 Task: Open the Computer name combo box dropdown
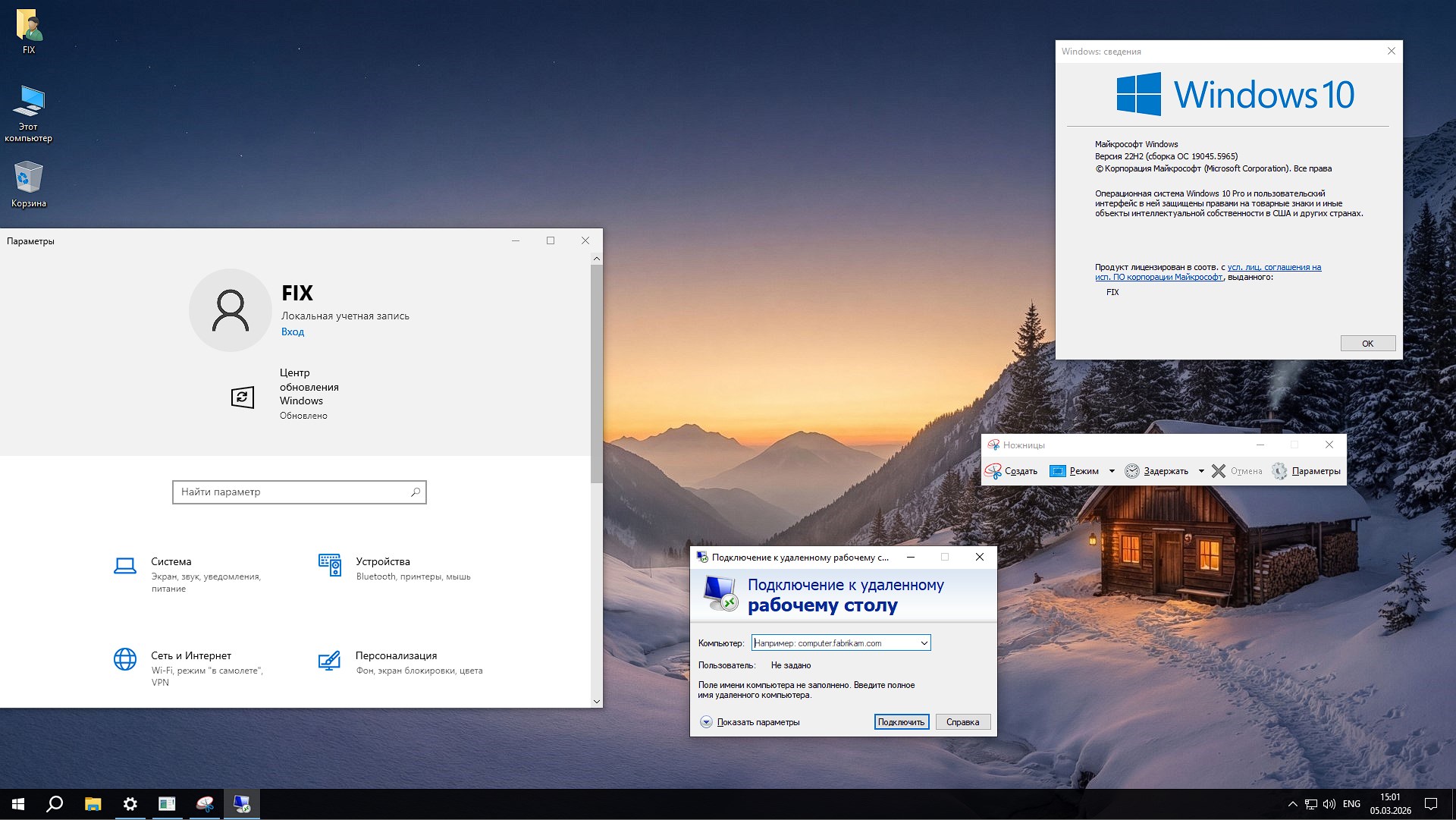tap(924, 643)
